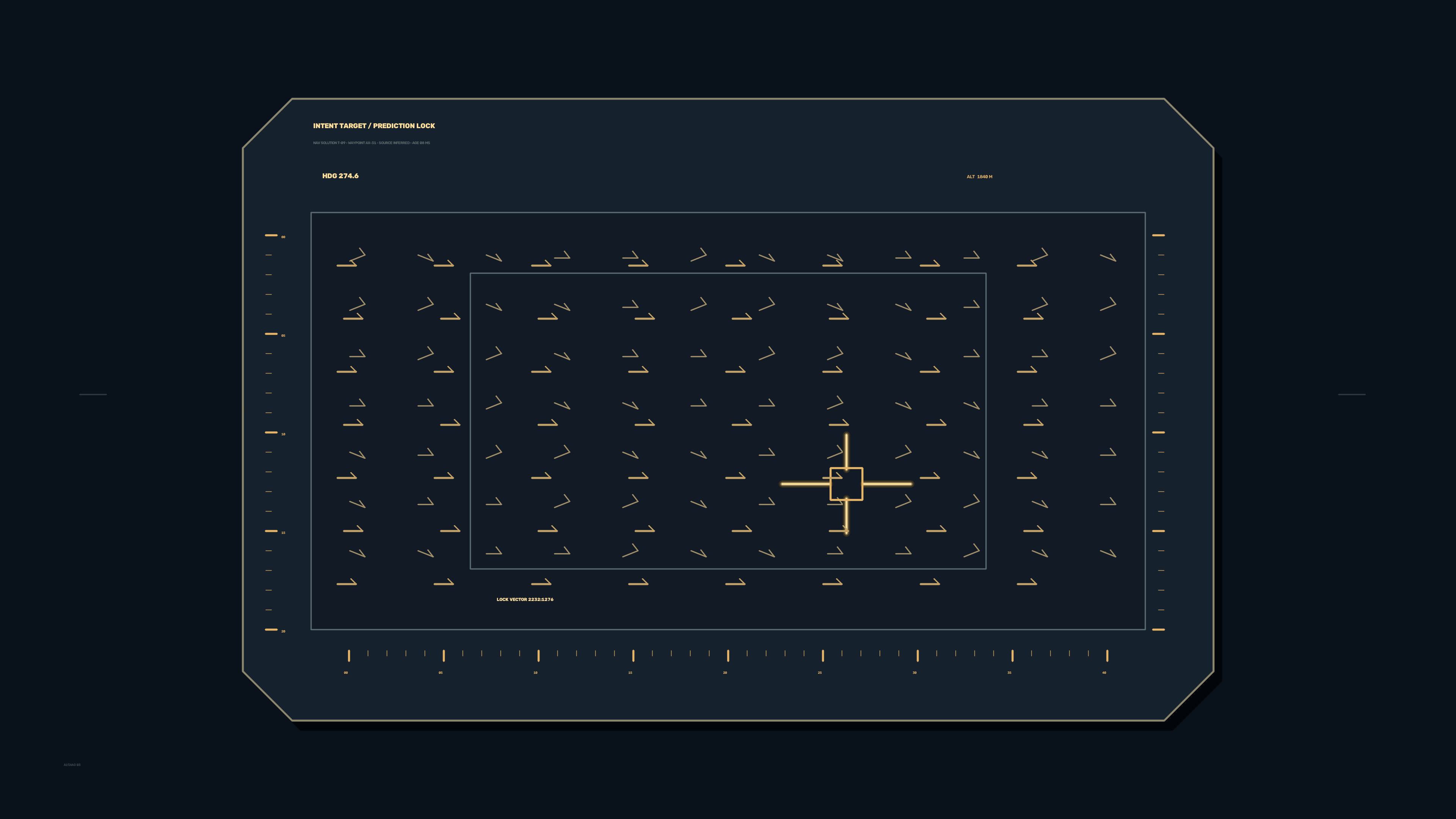Select the HDG 274.6 heading readout
The image size is (1456, 819).
pyautogui.click(x=340, y=176)
